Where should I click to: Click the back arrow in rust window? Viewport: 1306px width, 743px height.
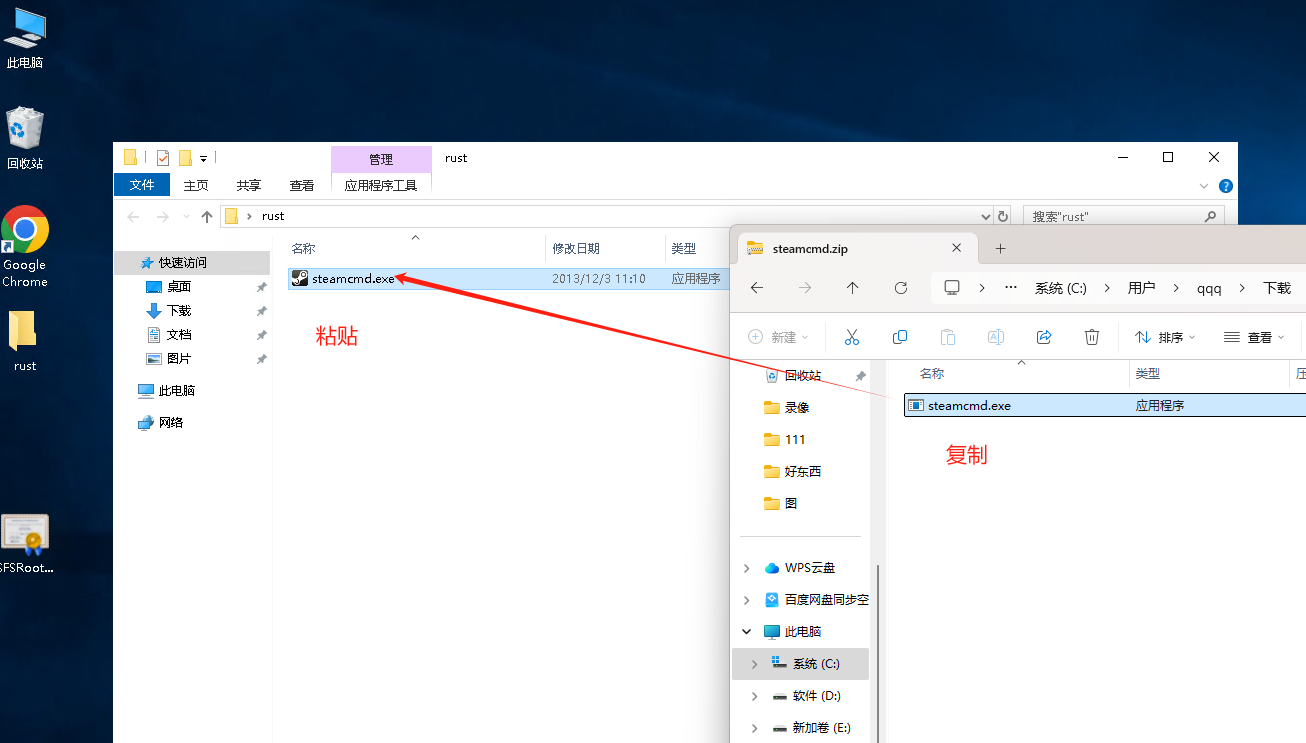(134, 216)
